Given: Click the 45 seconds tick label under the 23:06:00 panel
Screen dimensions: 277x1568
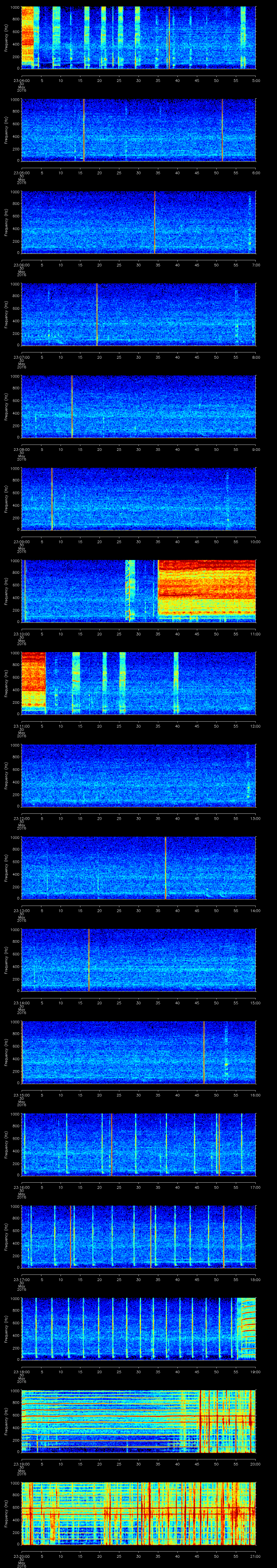Looking at the screenshot, I should coord(197,265).
